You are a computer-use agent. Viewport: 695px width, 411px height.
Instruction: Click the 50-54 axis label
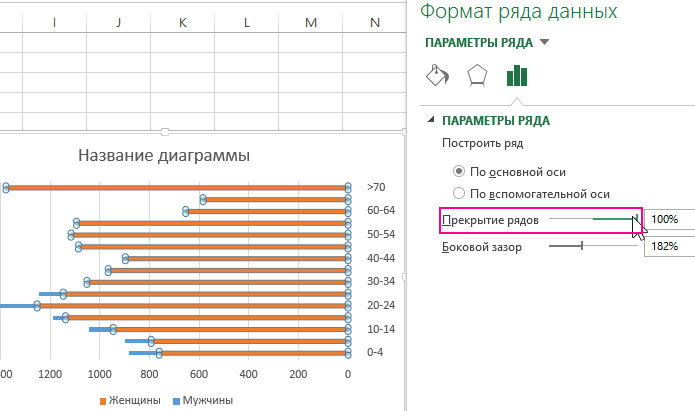381,234
